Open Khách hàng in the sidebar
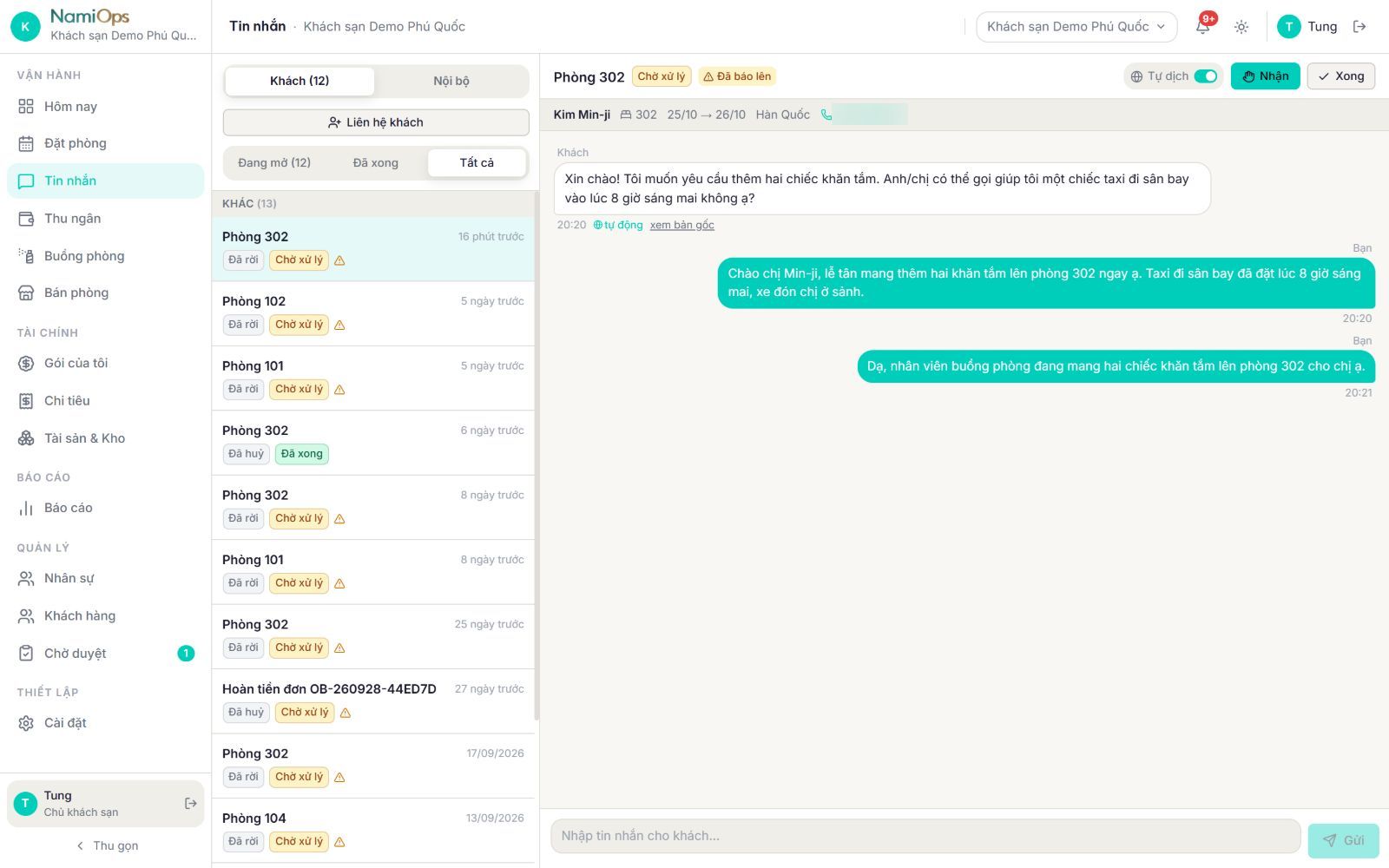 [x=106, y=616]
